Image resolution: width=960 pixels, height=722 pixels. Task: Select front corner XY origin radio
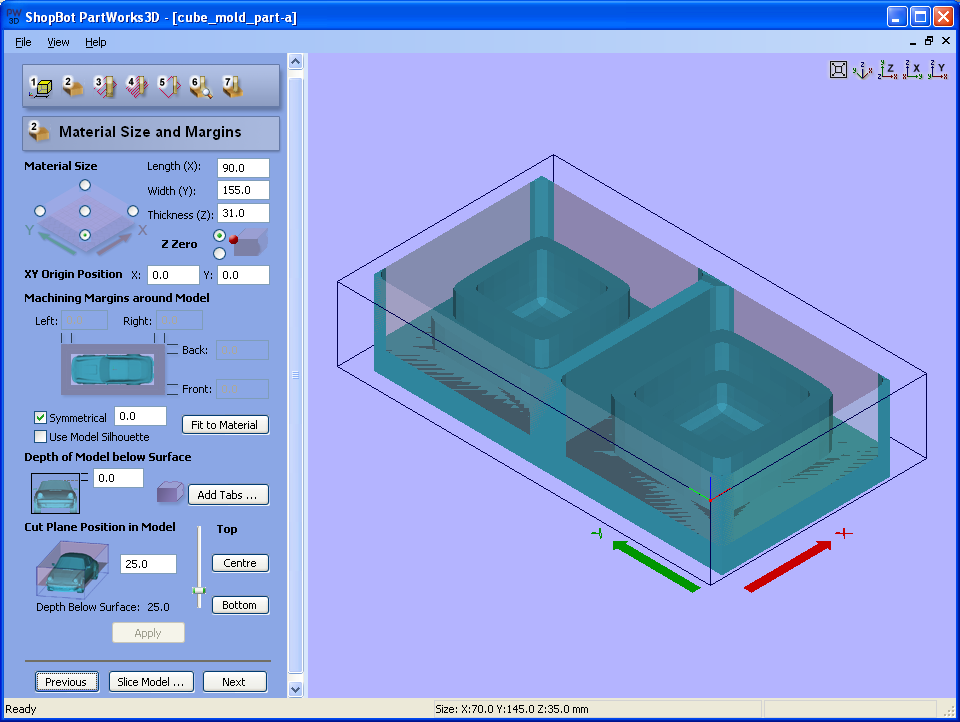[x=85, y=235]
